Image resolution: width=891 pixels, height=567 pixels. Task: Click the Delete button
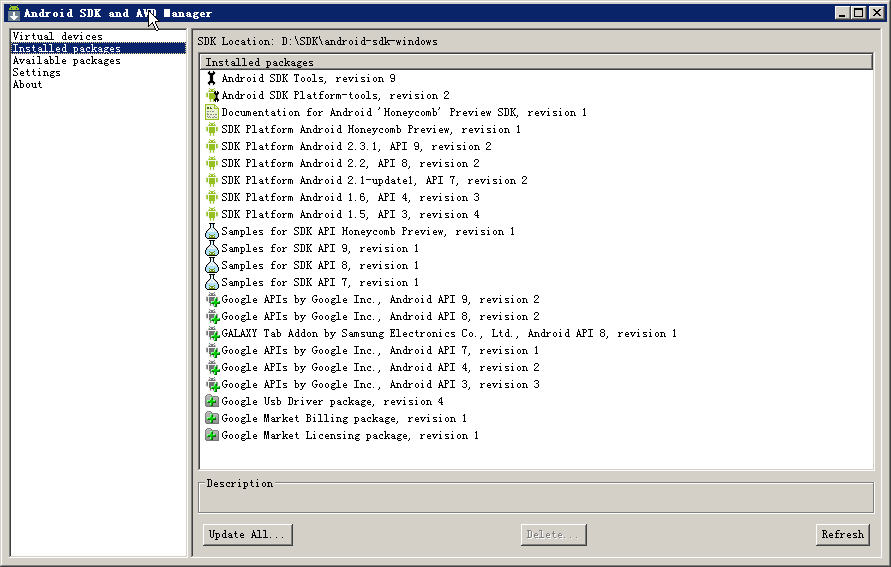coord(553,534)
